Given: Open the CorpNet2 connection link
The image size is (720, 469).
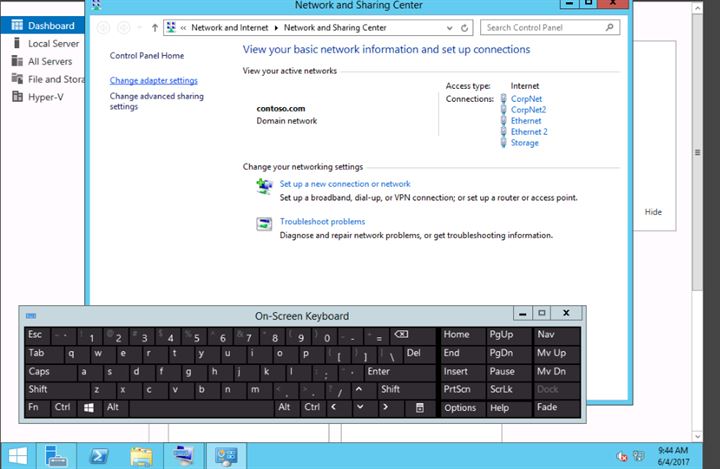Looking at the screenshot, I should [528, 109].
